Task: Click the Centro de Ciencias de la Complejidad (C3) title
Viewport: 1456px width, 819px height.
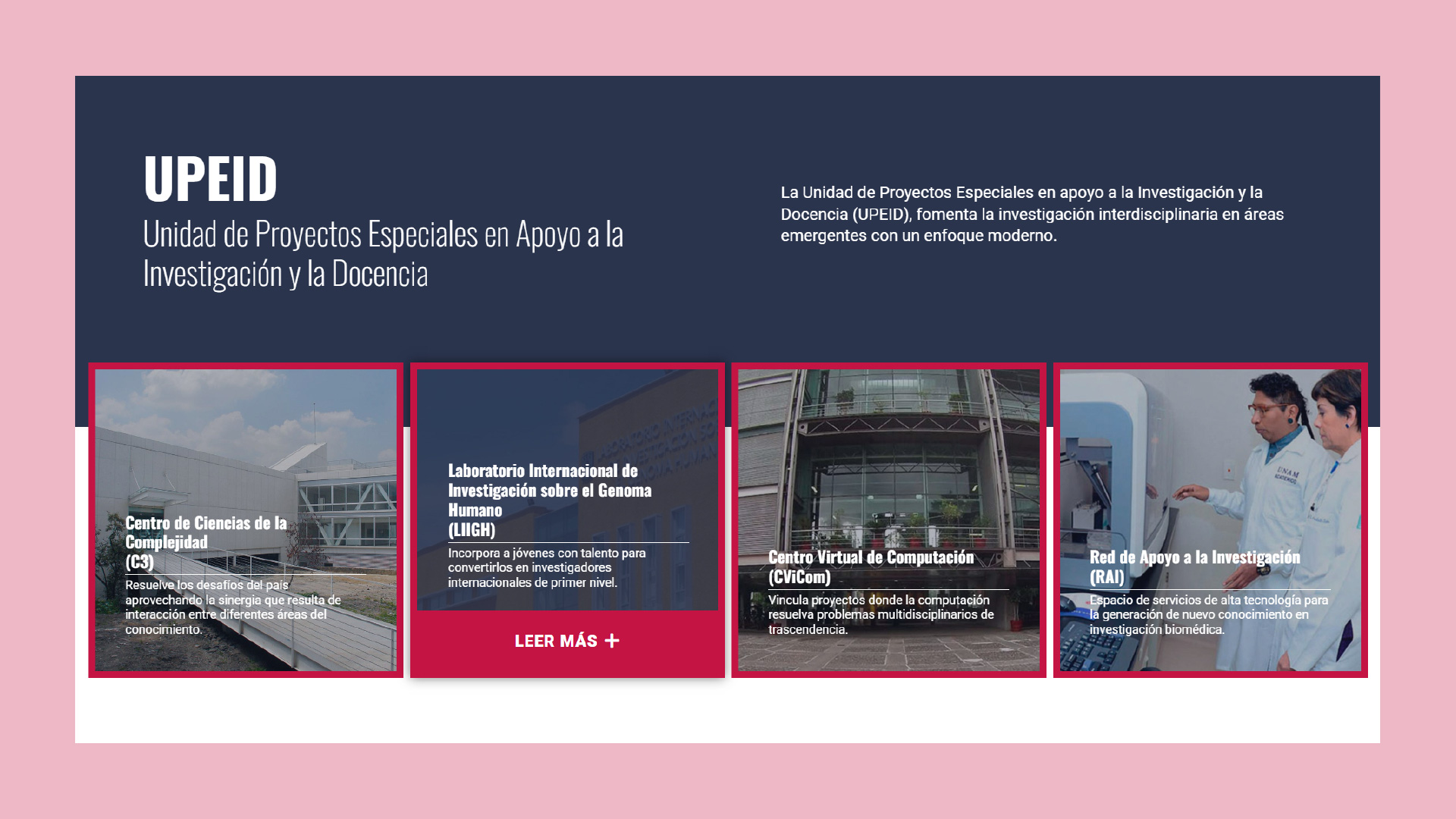Action: [206, 542]
